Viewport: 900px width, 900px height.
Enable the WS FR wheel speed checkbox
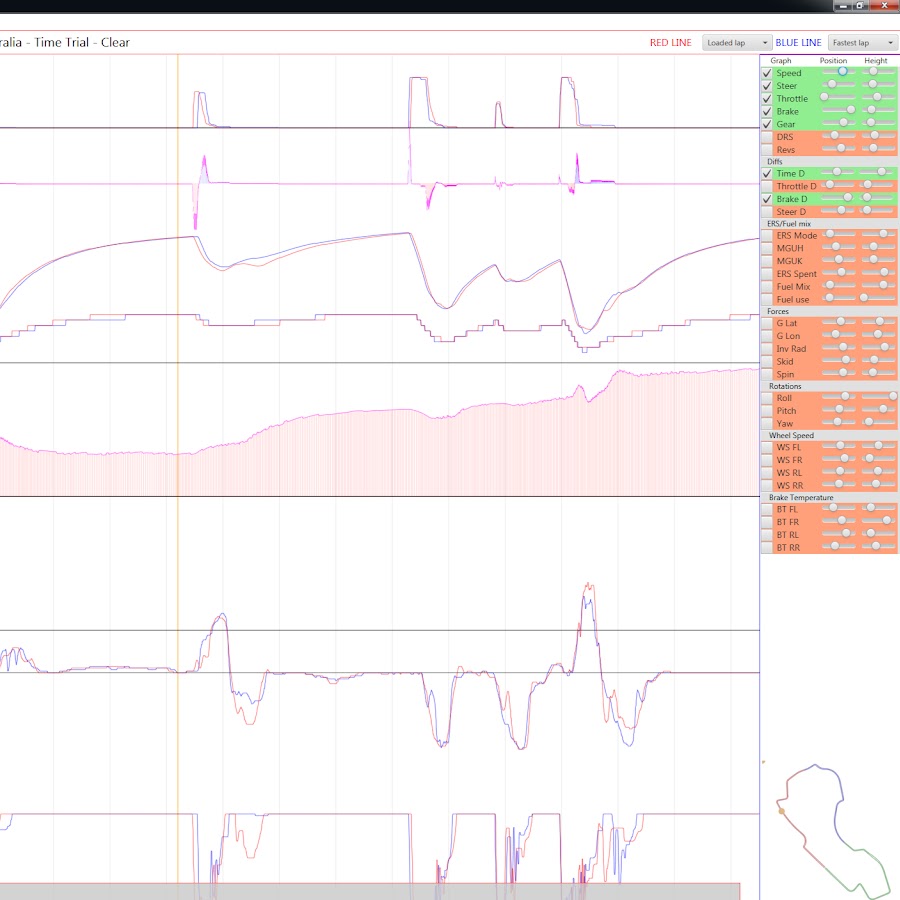pyautogui.click(x=767, y=460)
